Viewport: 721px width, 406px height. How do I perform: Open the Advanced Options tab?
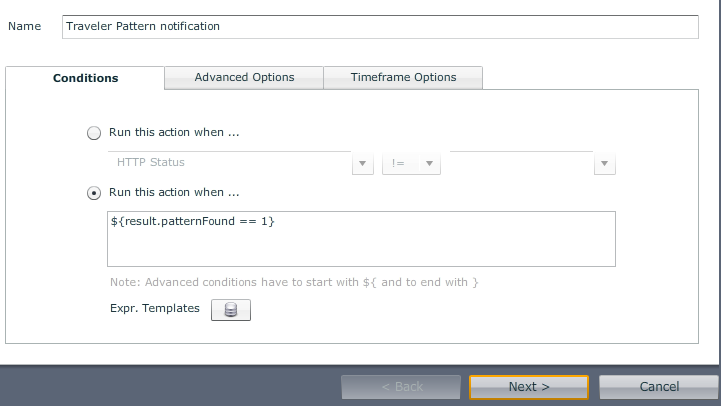(244, 77)
